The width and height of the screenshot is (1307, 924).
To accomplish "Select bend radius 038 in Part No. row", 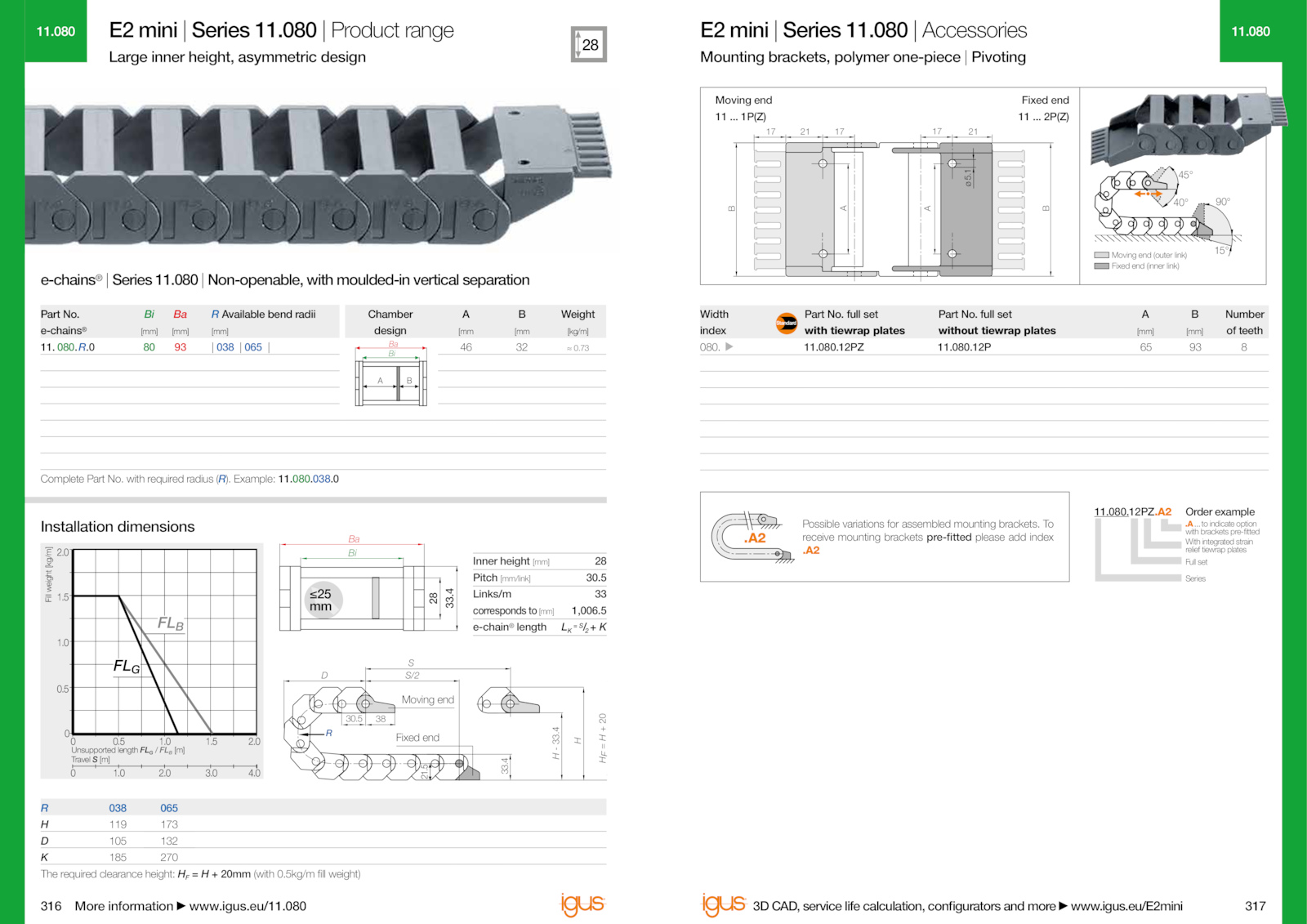I will [x=225, y=347].
